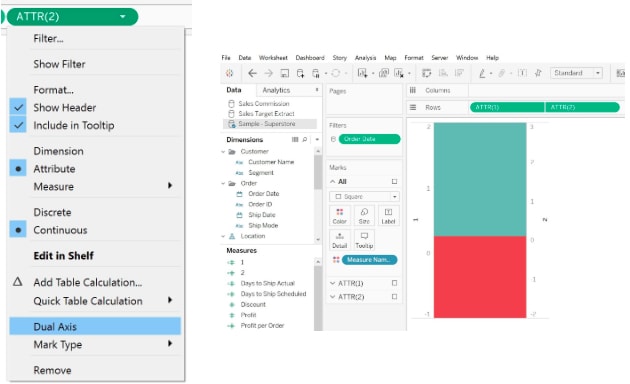630x384 pixels.
Task: Collapse the Location hierarchy in Dimensions
Action: [223, 236]
